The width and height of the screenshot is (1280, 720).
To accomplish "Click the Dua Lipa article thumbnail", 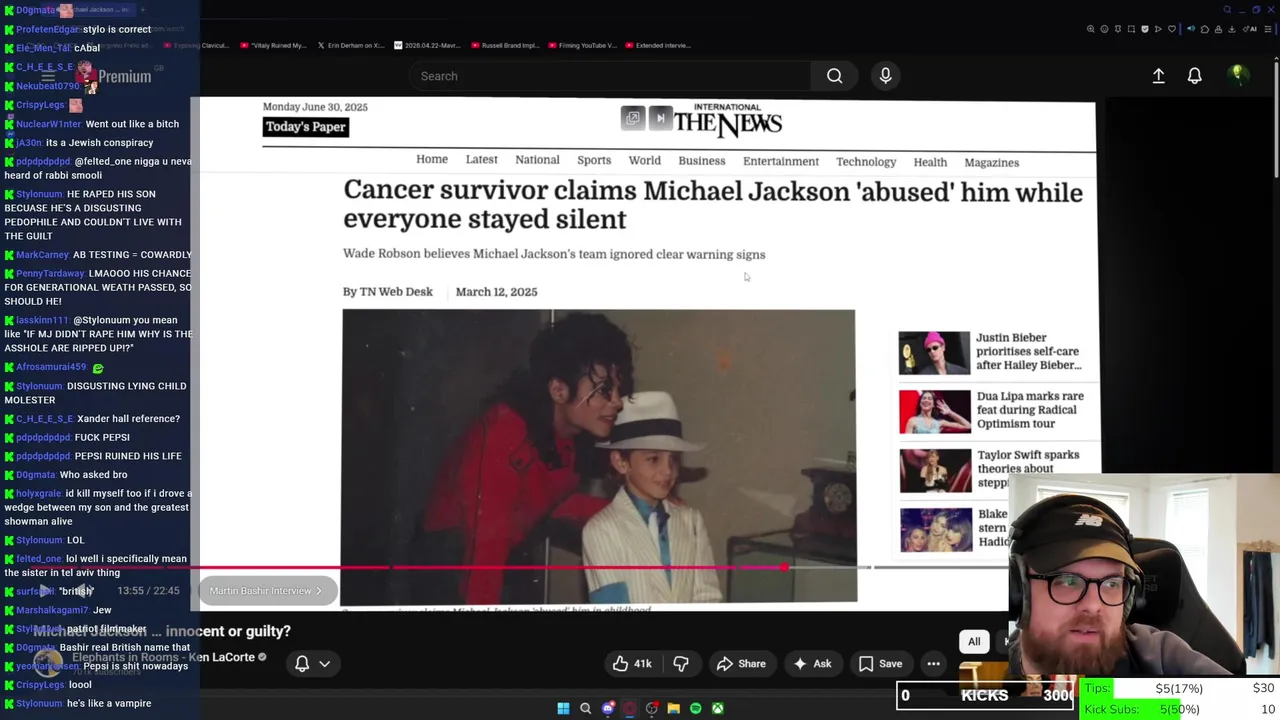I will pos(934,412).
